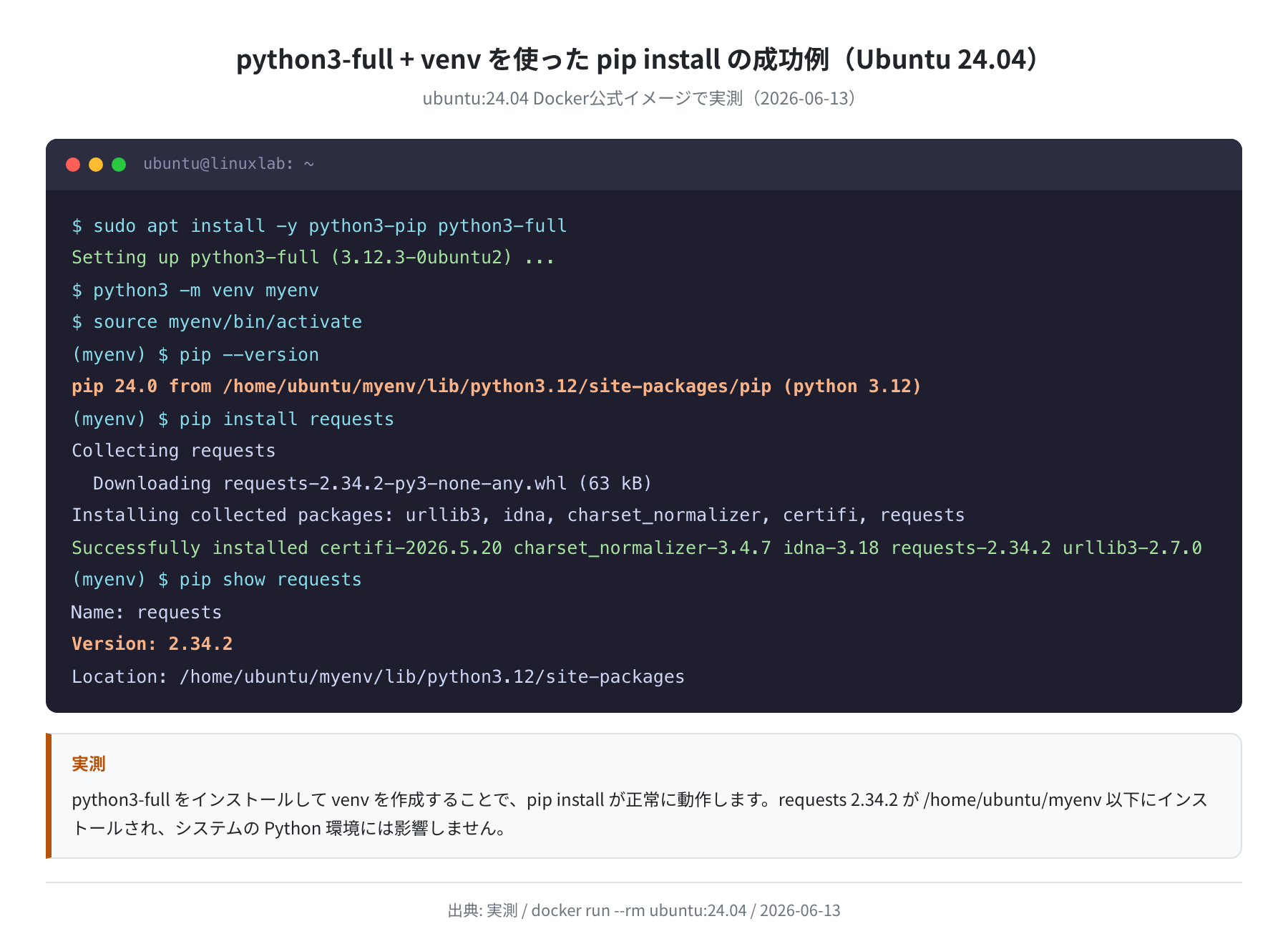Click the pip --version command line
1288x949 pixels.
coord(195,355)
